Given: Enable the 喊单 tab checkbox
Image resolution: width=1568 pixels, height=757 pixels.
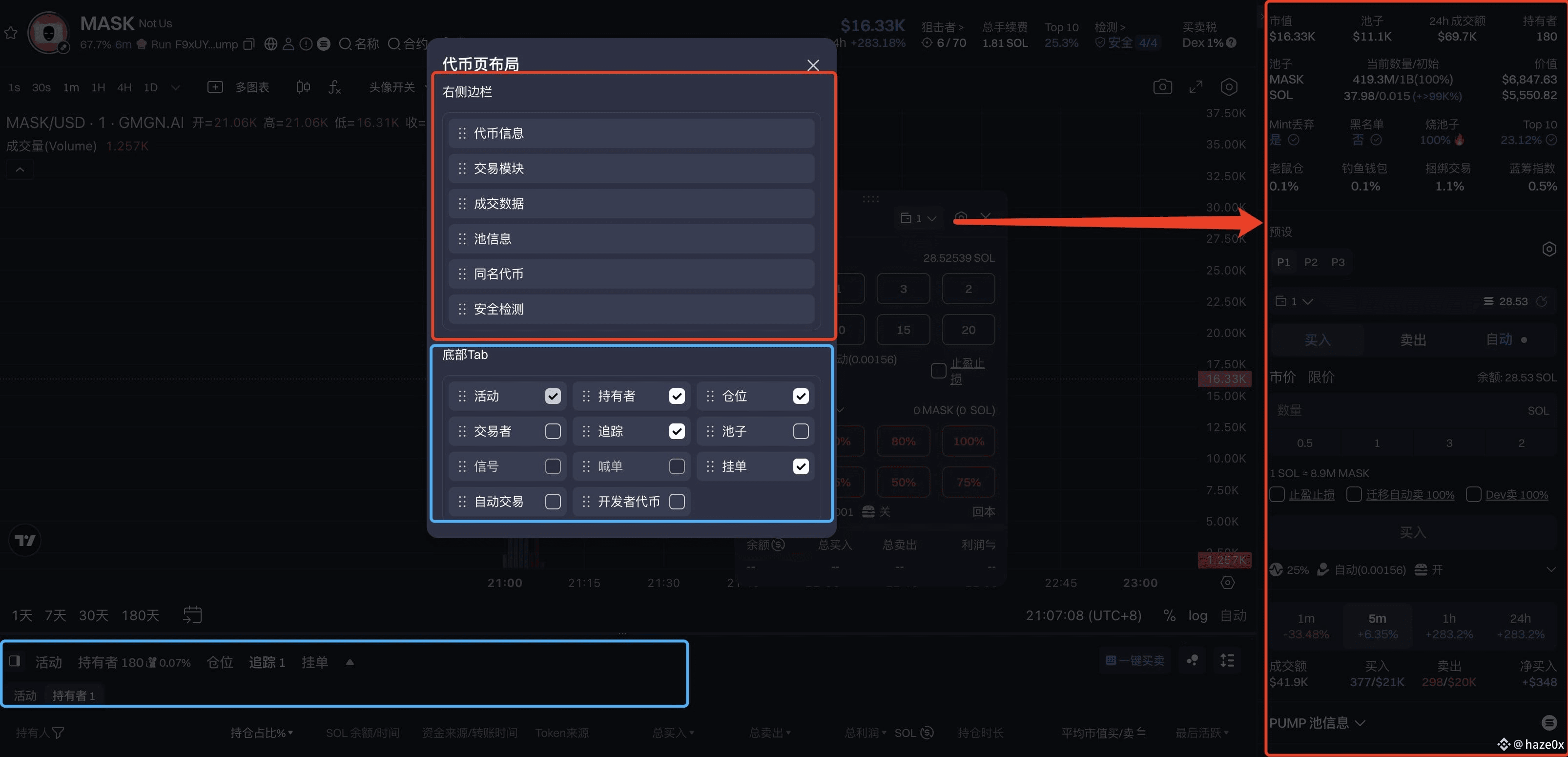Looking at the screenshot, I should click(x=677, y=466).
